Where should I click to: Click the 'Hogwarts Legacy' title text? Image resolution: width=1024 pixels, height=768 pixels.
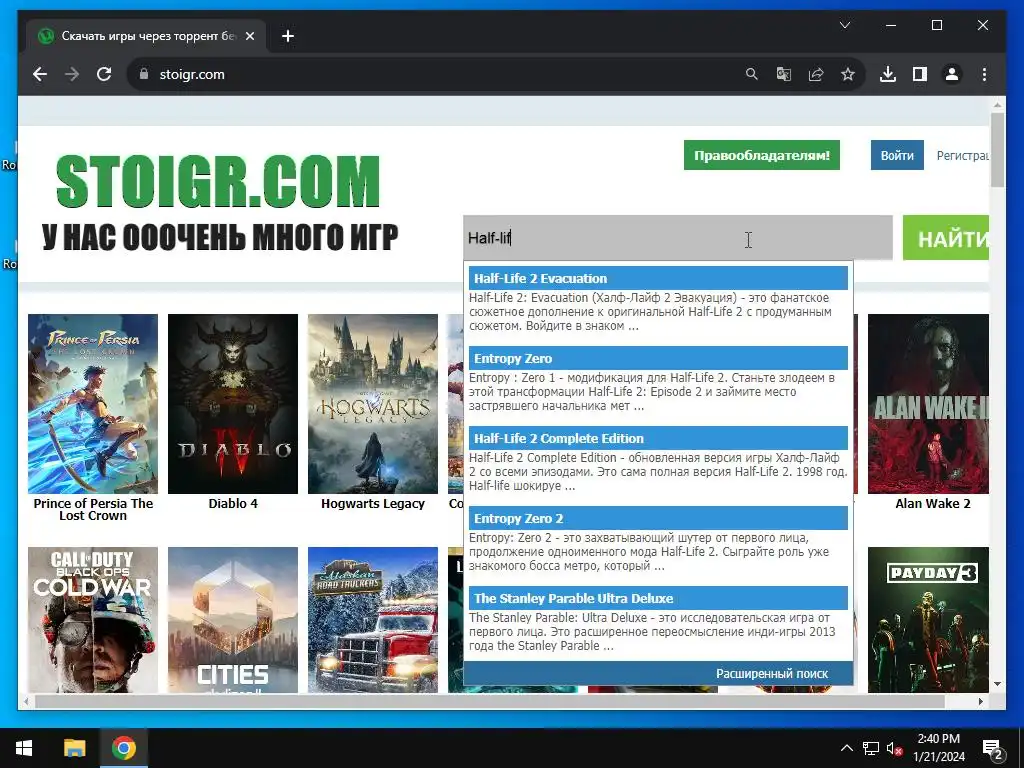click(x=373, y=504)
